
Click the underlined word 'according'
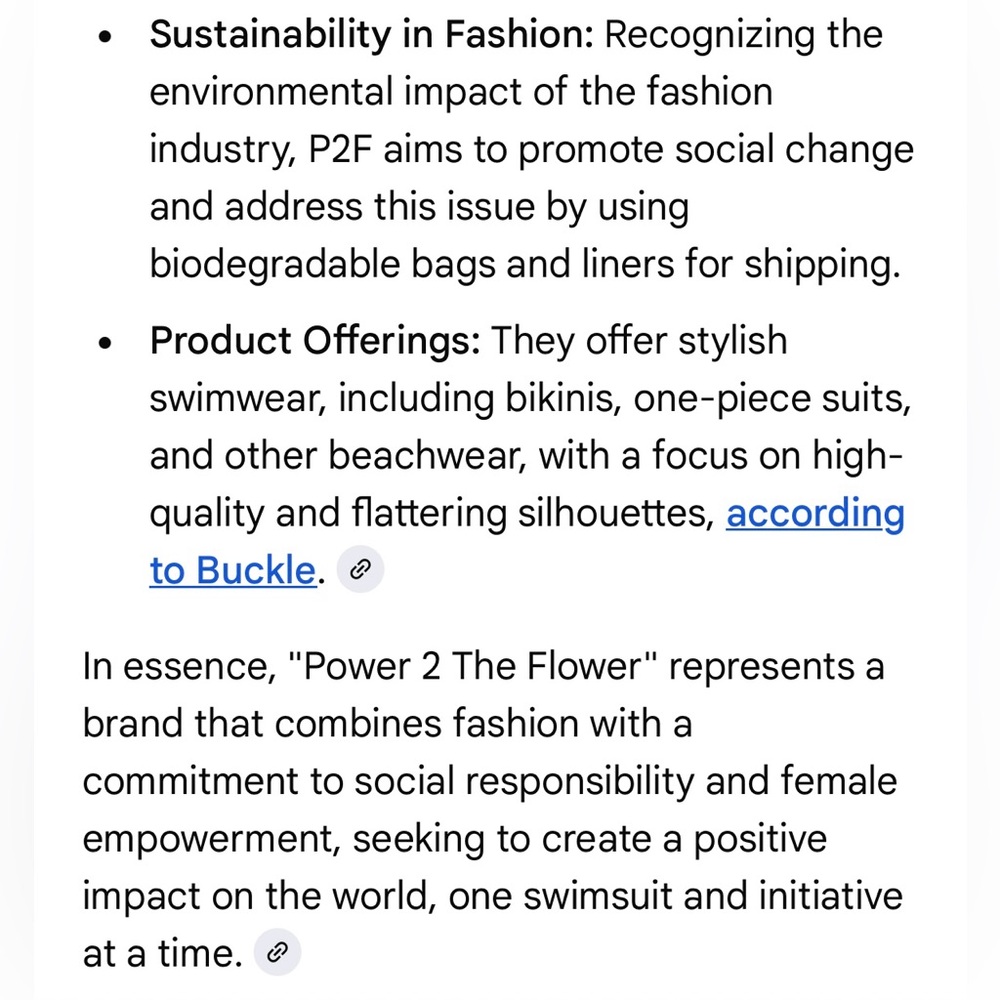(815, 514)
